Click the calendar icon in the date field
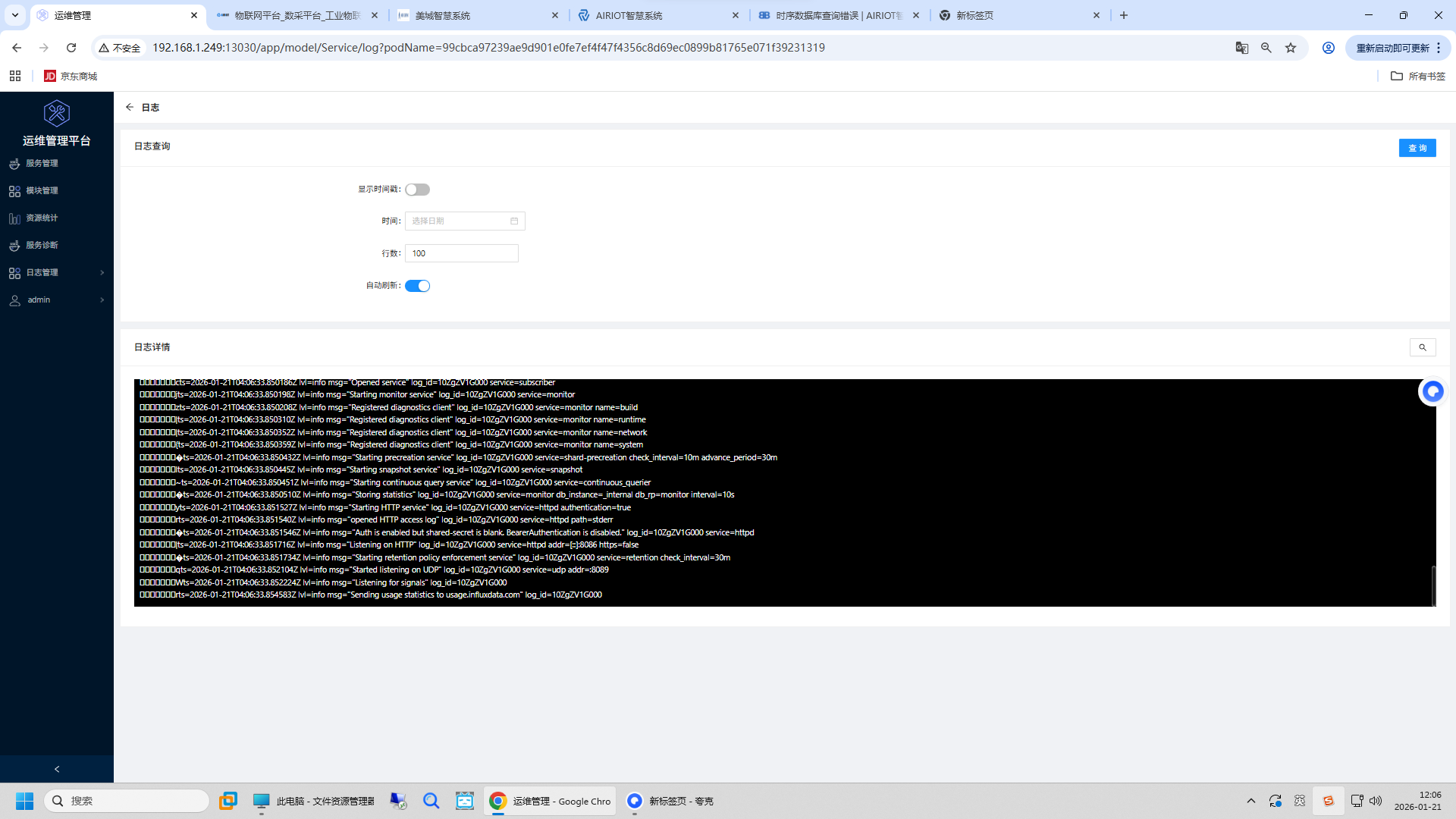 tap(514, 221)
